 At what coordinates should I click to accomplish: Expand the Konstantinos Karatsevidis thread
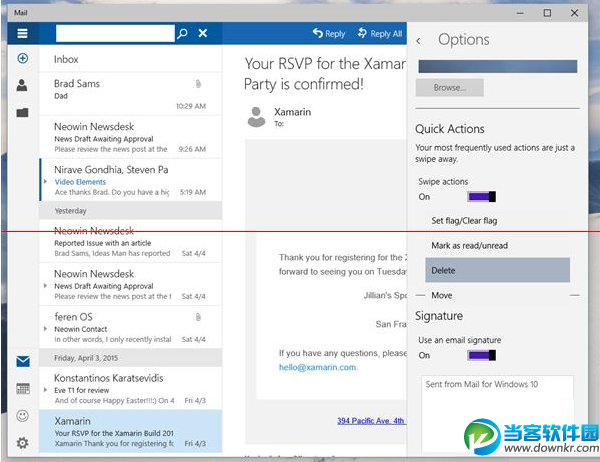pos(45,390)
